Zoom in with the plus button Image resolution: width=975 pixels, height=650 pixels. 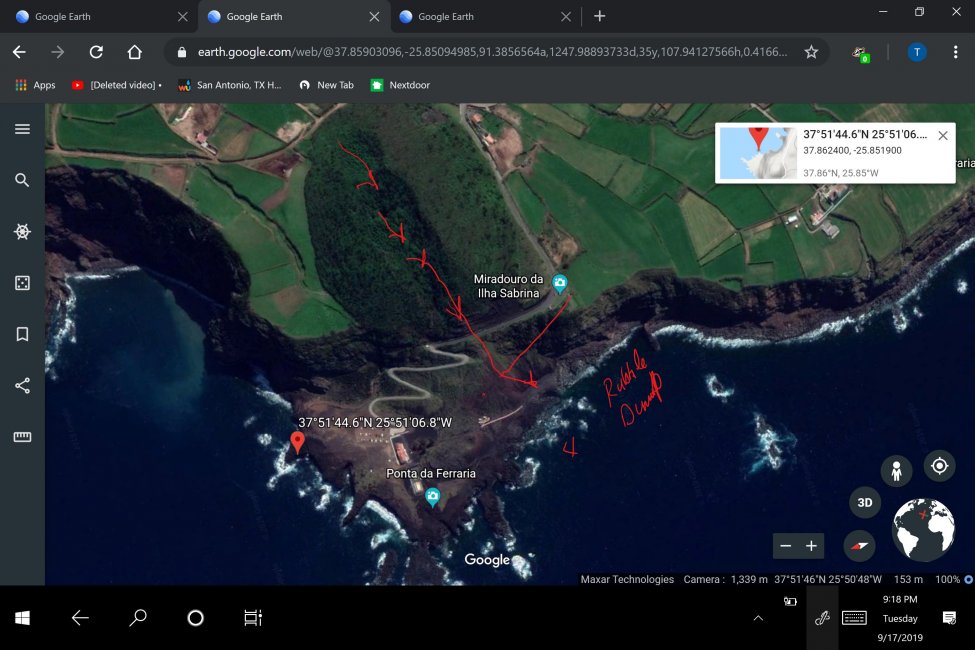(811, 546)
